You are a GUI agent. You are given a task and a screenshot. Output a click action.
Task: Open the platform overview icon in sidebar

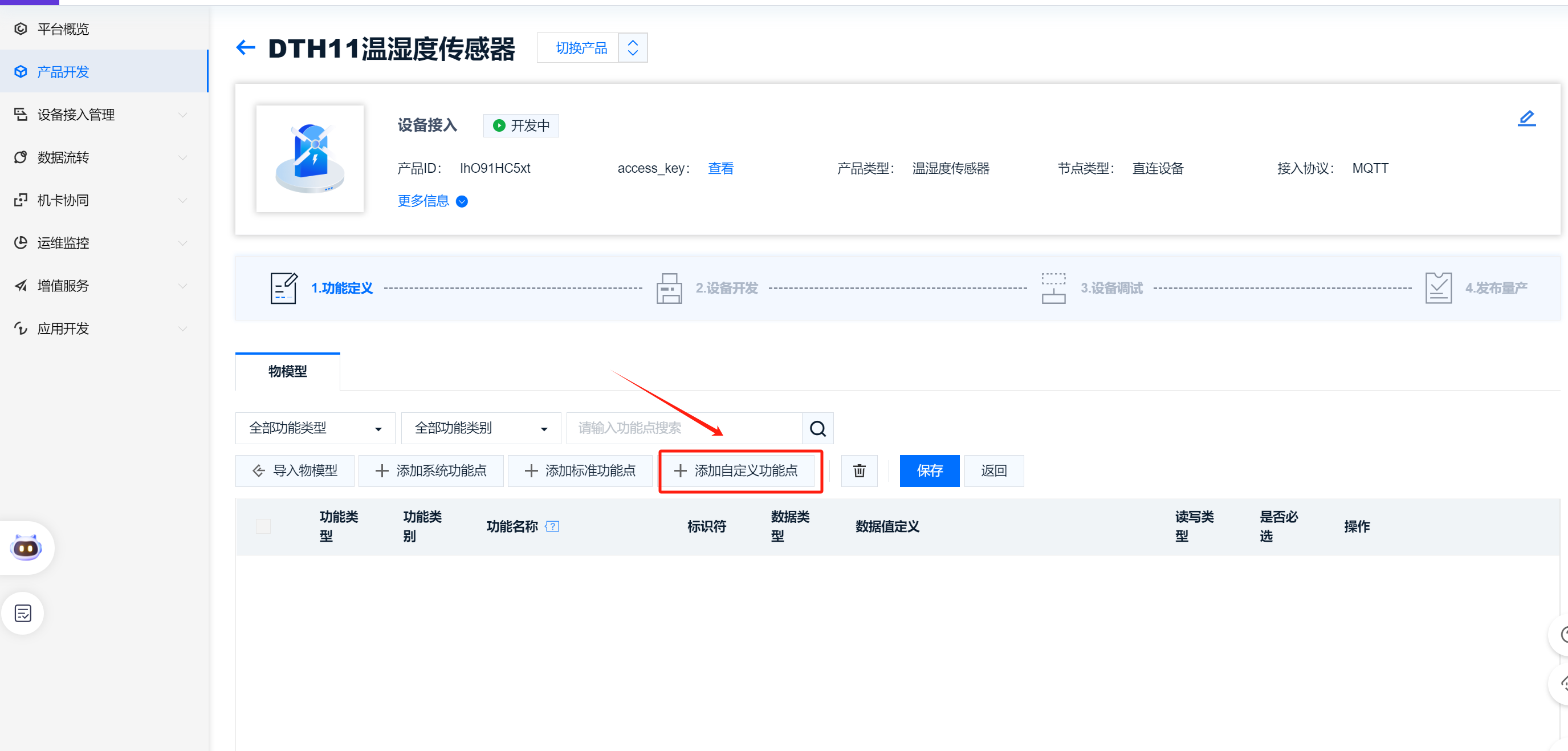coord(21,29)
